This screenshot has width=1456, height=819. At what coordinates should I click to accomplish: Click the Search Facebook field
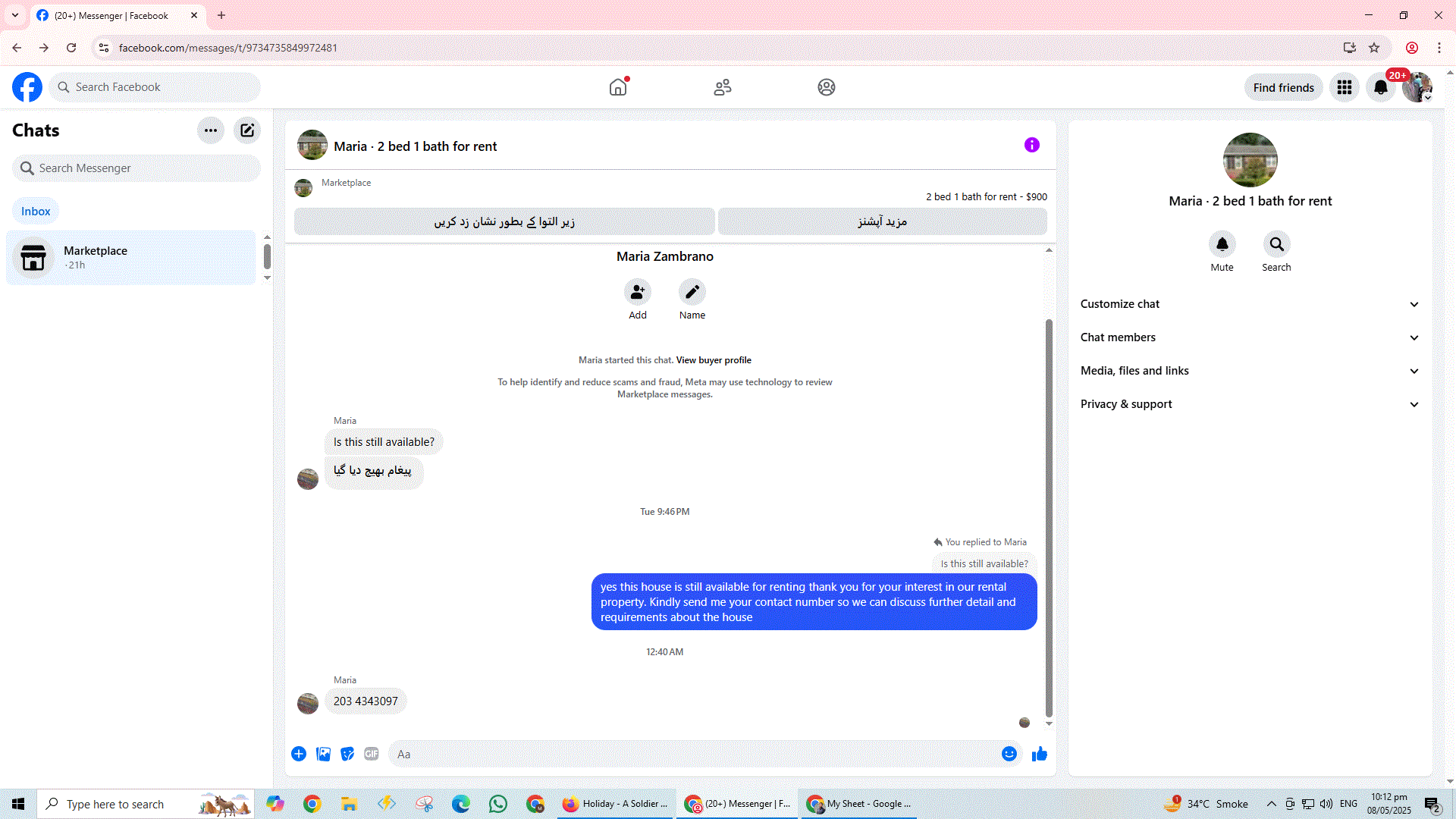155,87
